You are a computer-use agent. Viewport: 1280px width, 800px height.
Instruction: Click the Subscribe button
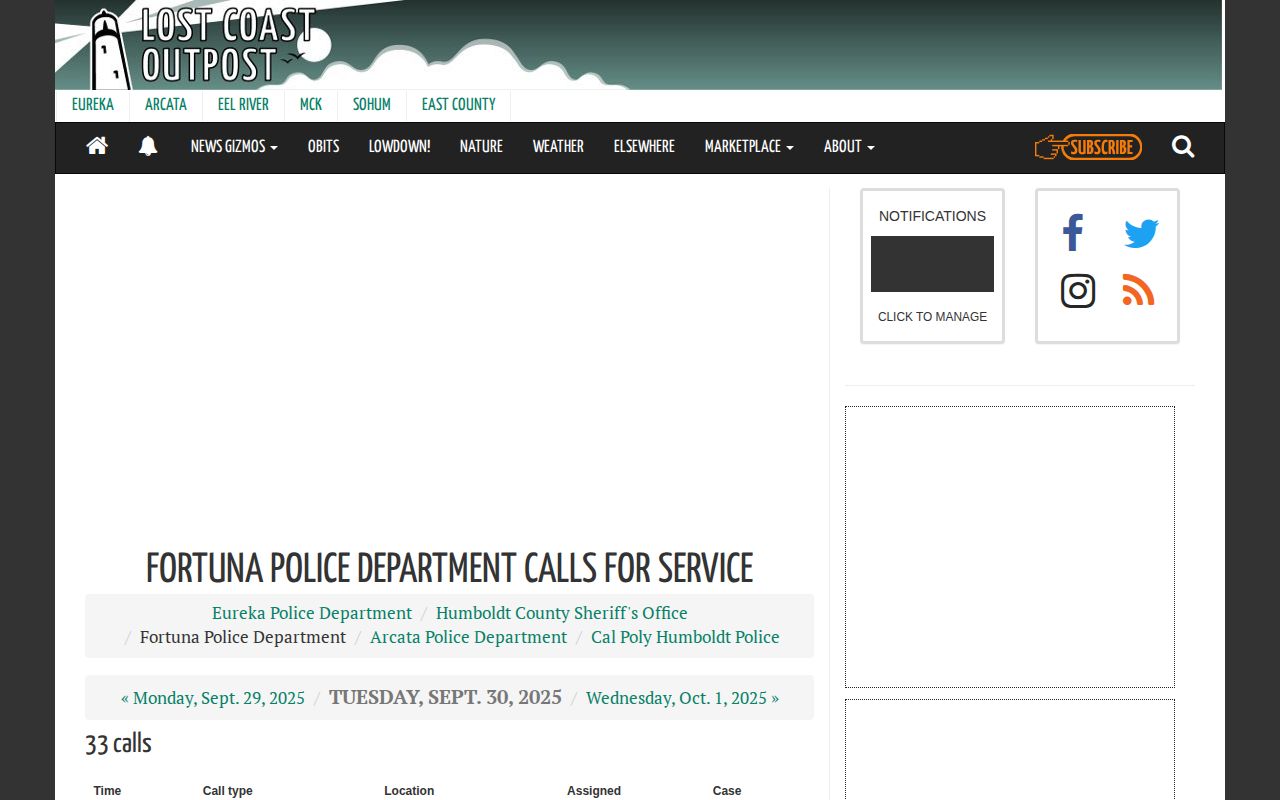pos(1088,147)
